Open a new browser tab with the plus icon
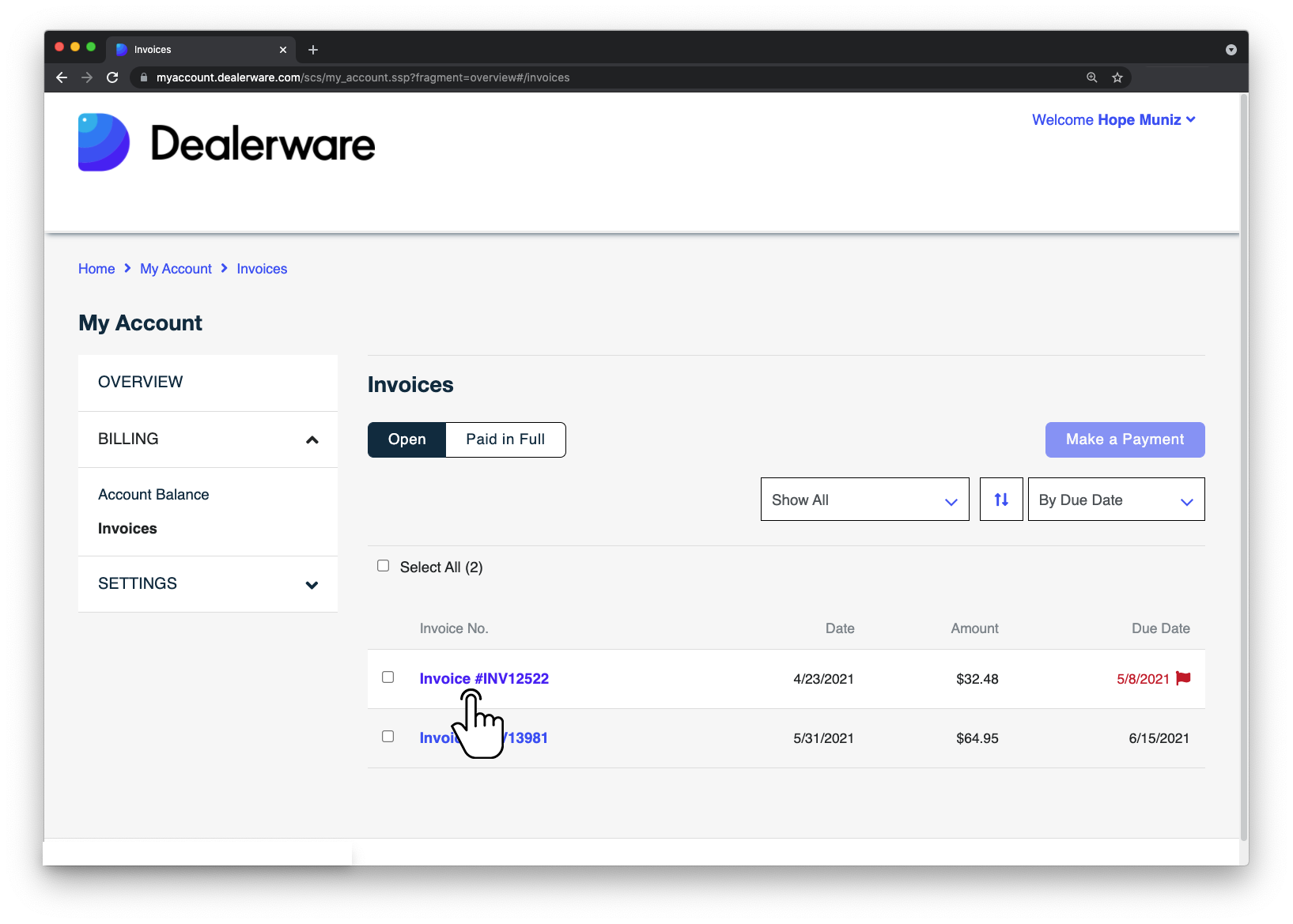Viewport: 1293px width, 924px height. (x=313, y=49)
